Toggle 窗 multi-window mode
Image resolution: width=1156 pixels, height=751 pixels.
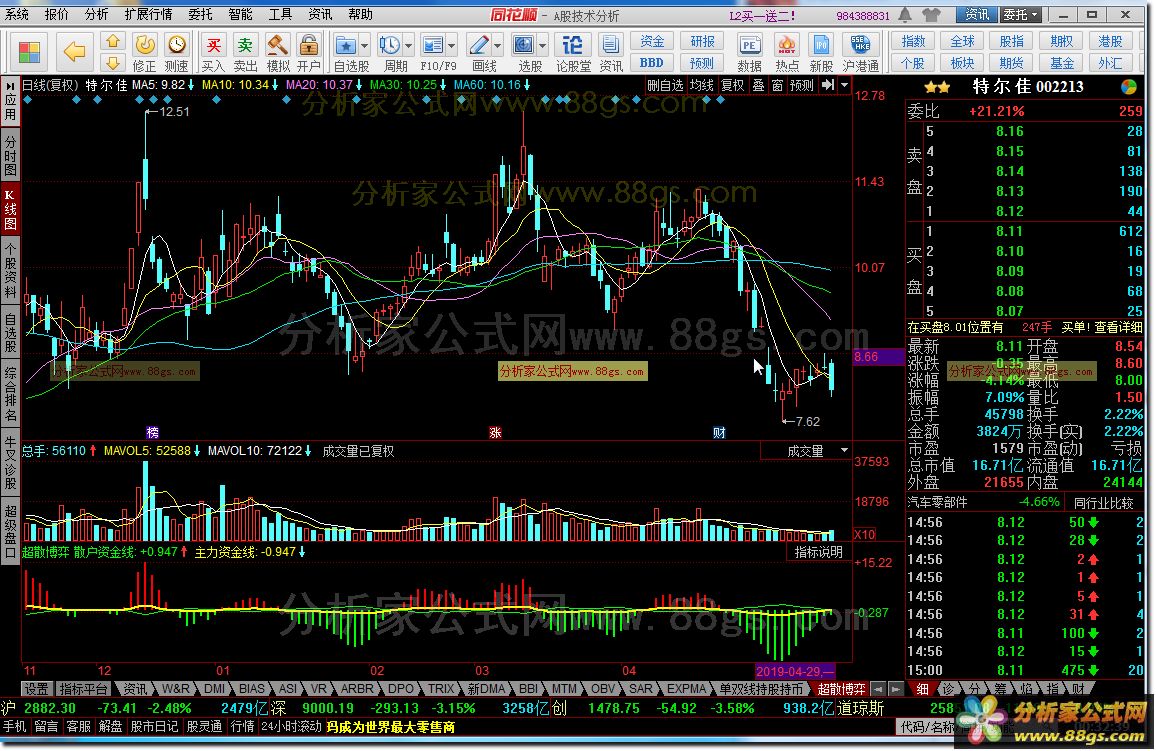tap(777, 85)
